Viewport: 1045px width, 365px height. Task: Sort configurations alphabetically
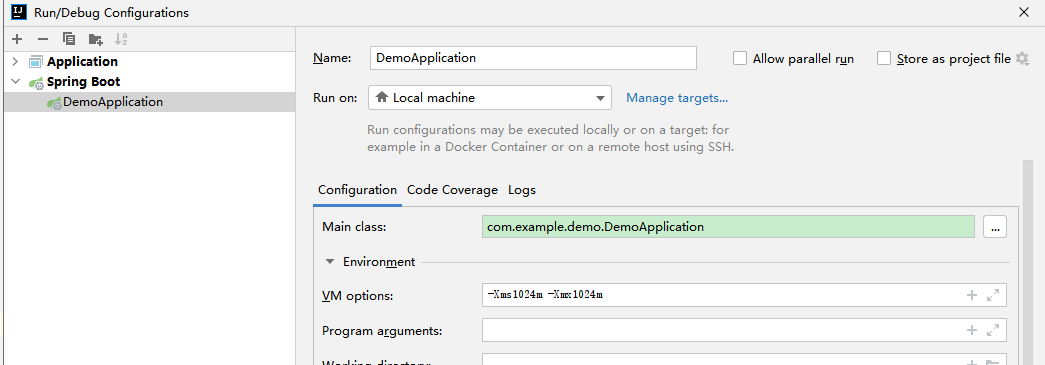[x=121, y=39]
